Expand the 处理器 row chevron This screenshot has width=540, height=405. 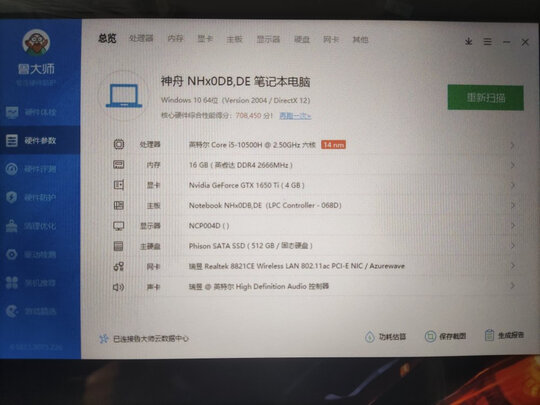[513, 145]
